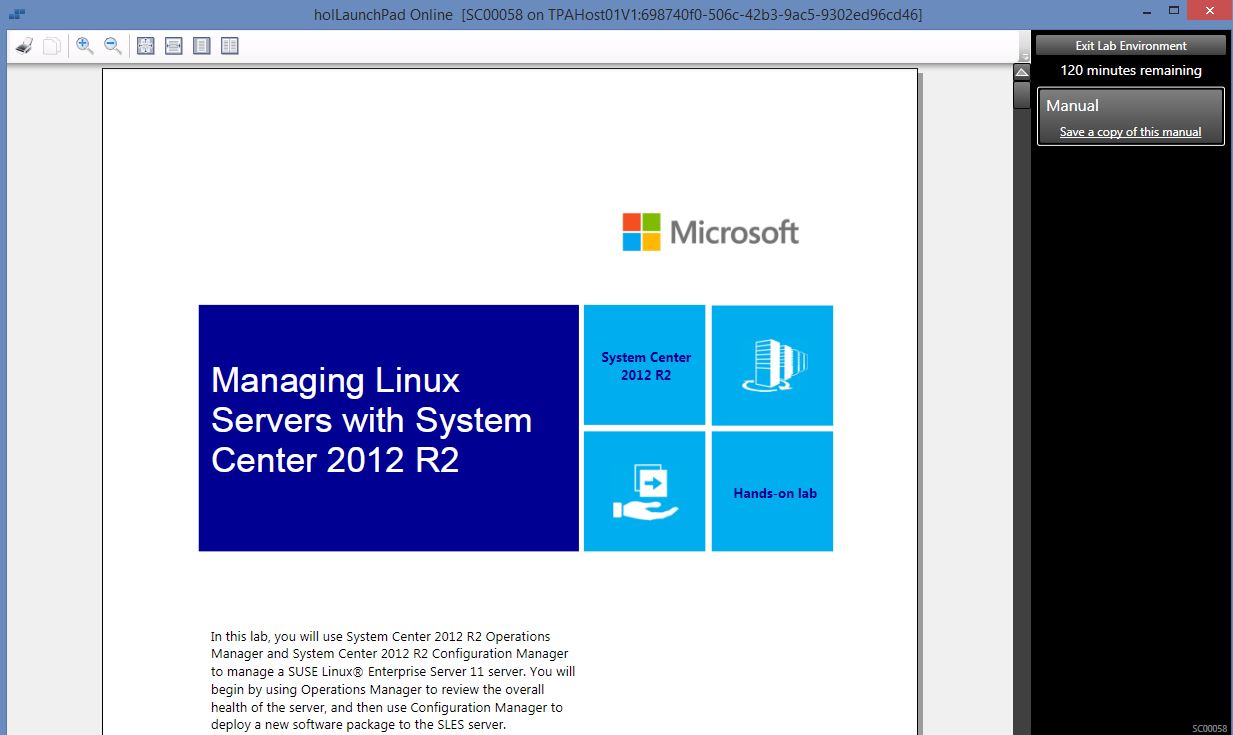Click Exit Lab Environment button
The width and height of the screenshot is (1233, 735).
(1131, 46)
